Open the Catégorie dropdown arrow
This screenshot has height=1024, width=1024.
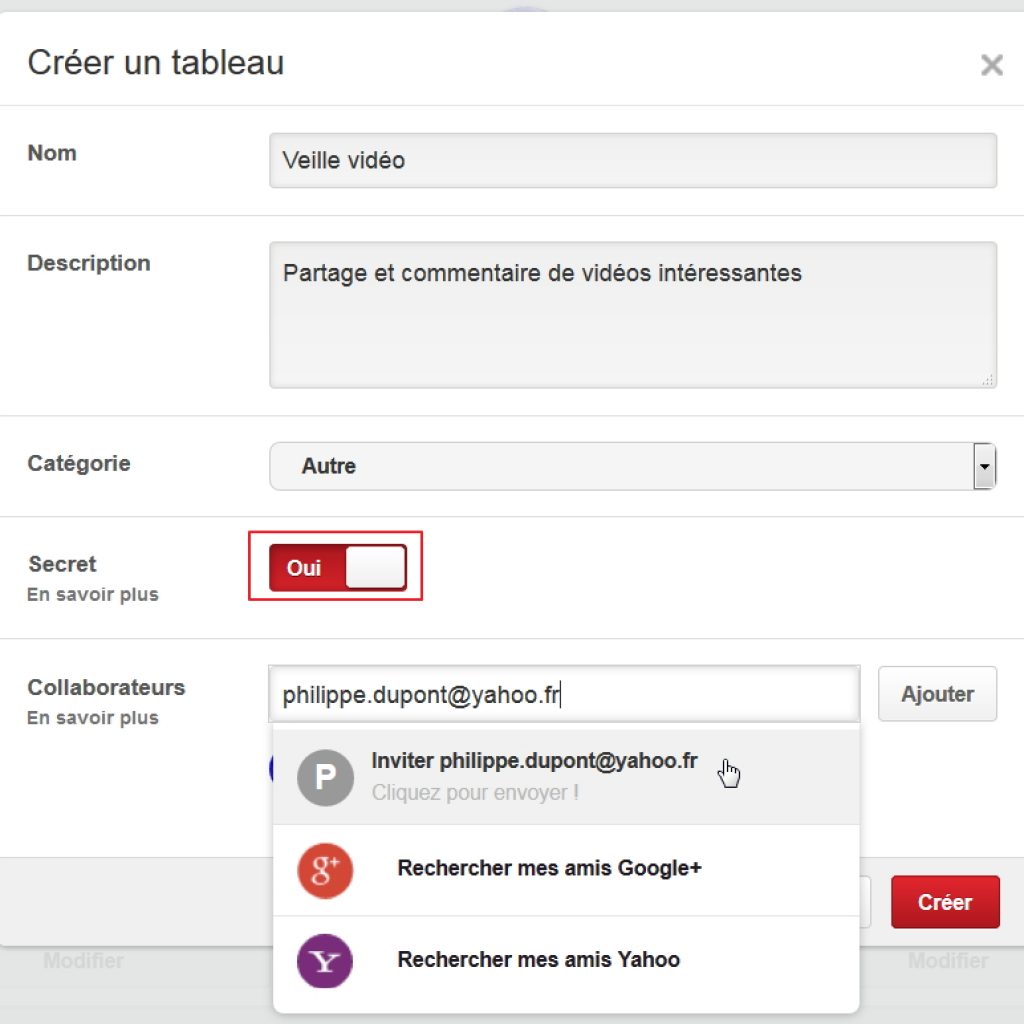click(x=984, y=466)
